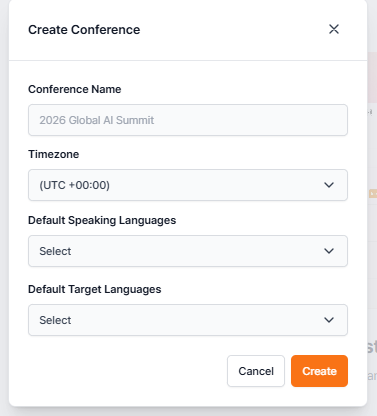Screen dimensions: 377x416
Task: Click chevron icon in Default Speaking Languages
Action: (329, 251)
